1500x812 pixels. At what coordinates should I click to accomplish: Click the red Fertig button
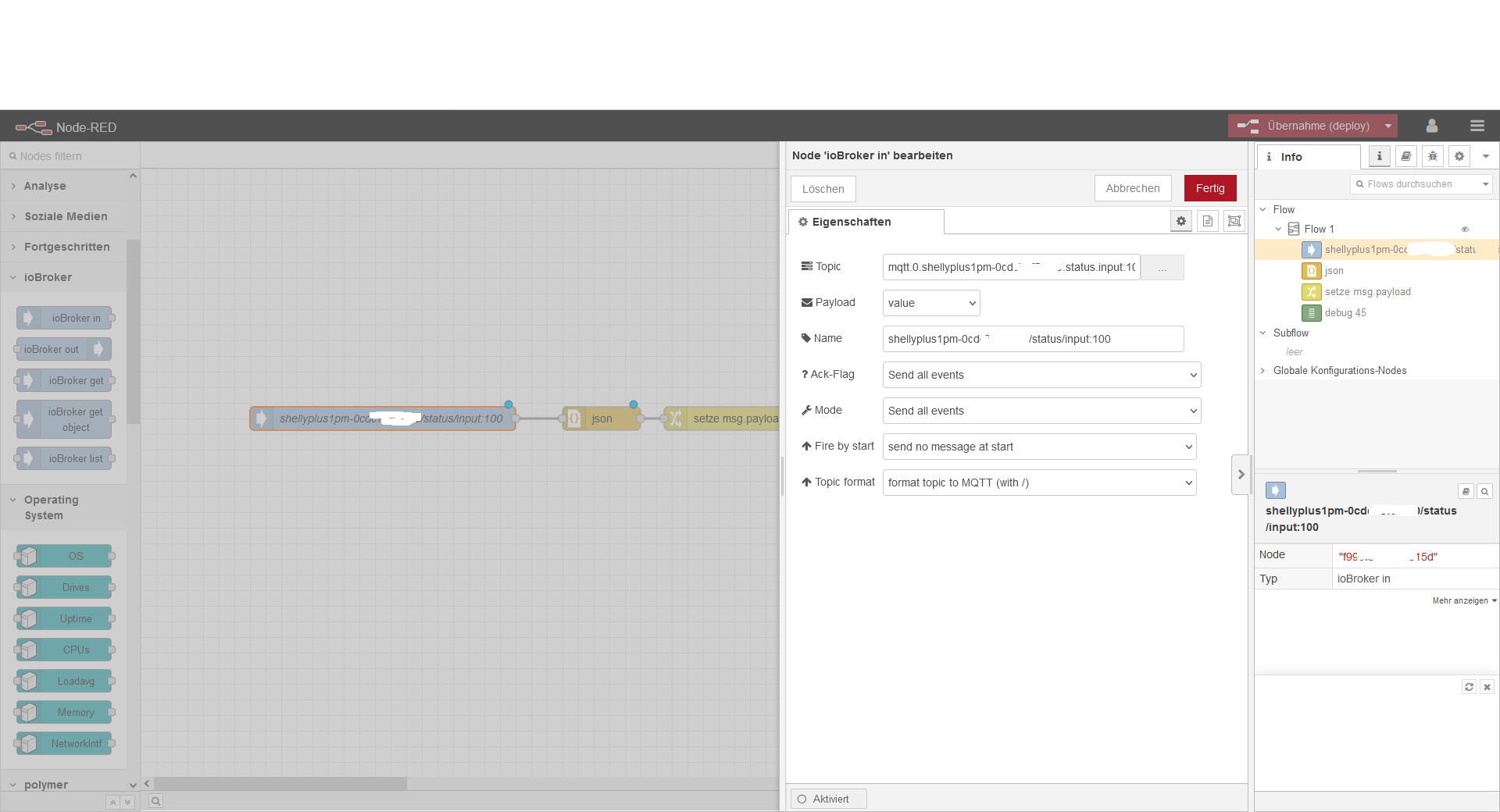coord(1210,188)
